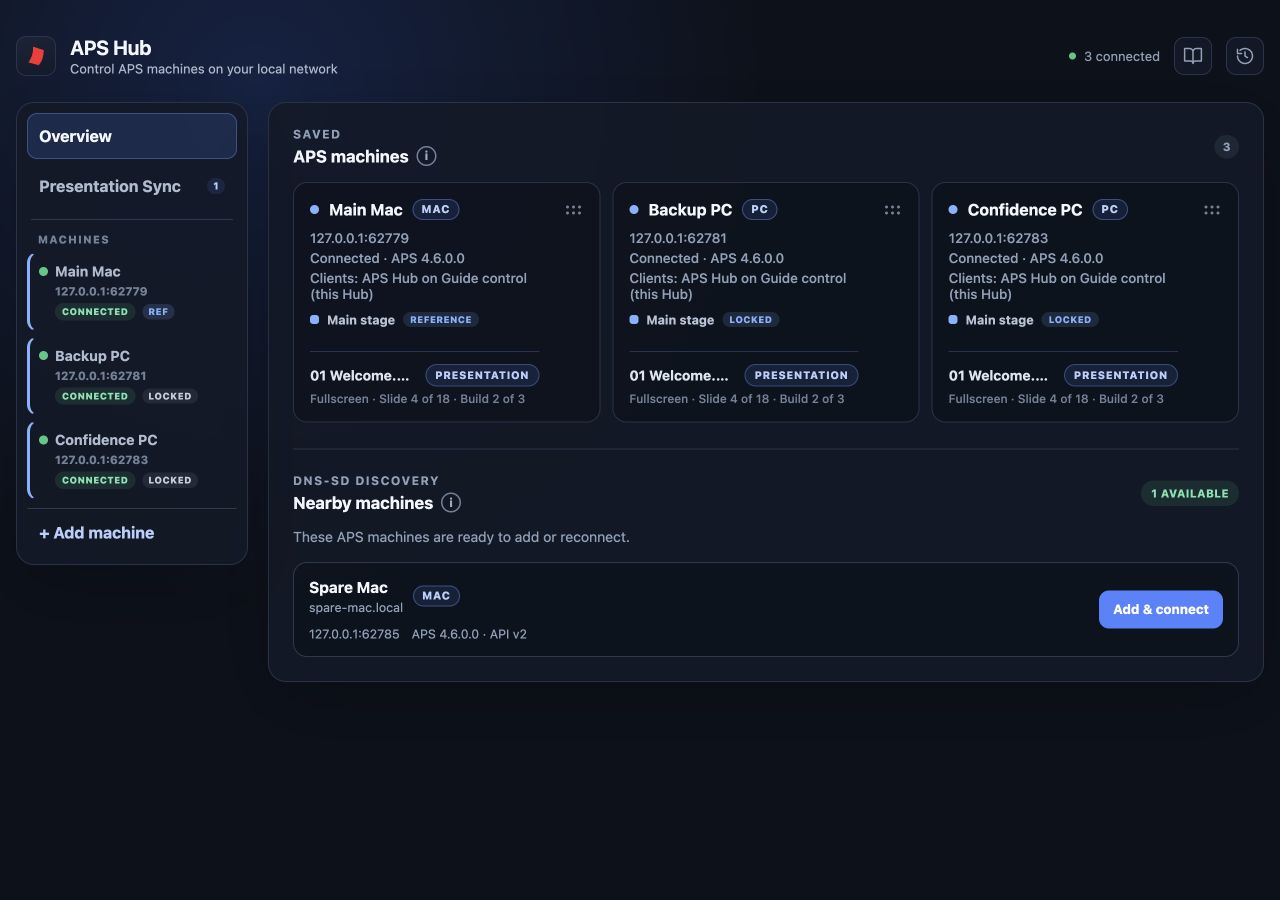Click the saved machines count badge 3
Screen dimensions: 1280x900
(1226, 147)
